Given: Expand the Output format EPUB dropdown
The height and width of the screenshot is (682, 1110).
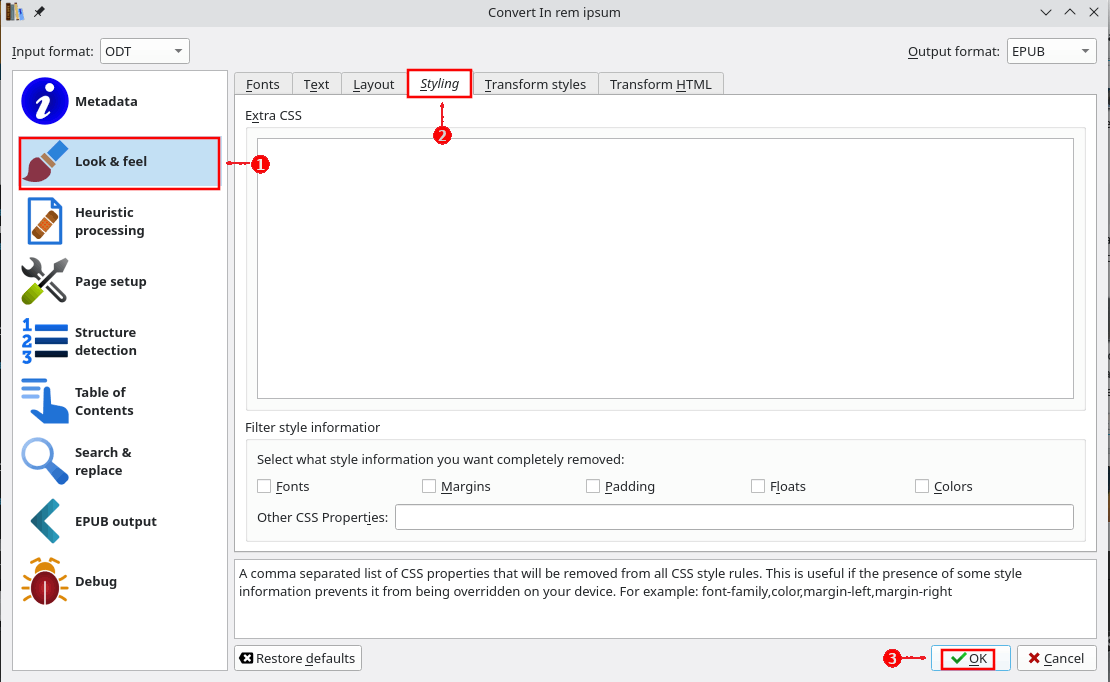Looking at the screenshot, I should coord(1051,51).
